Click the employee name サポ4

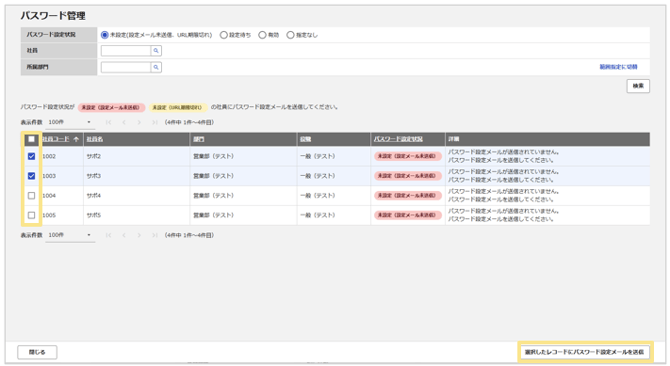(x=94, y=196)
